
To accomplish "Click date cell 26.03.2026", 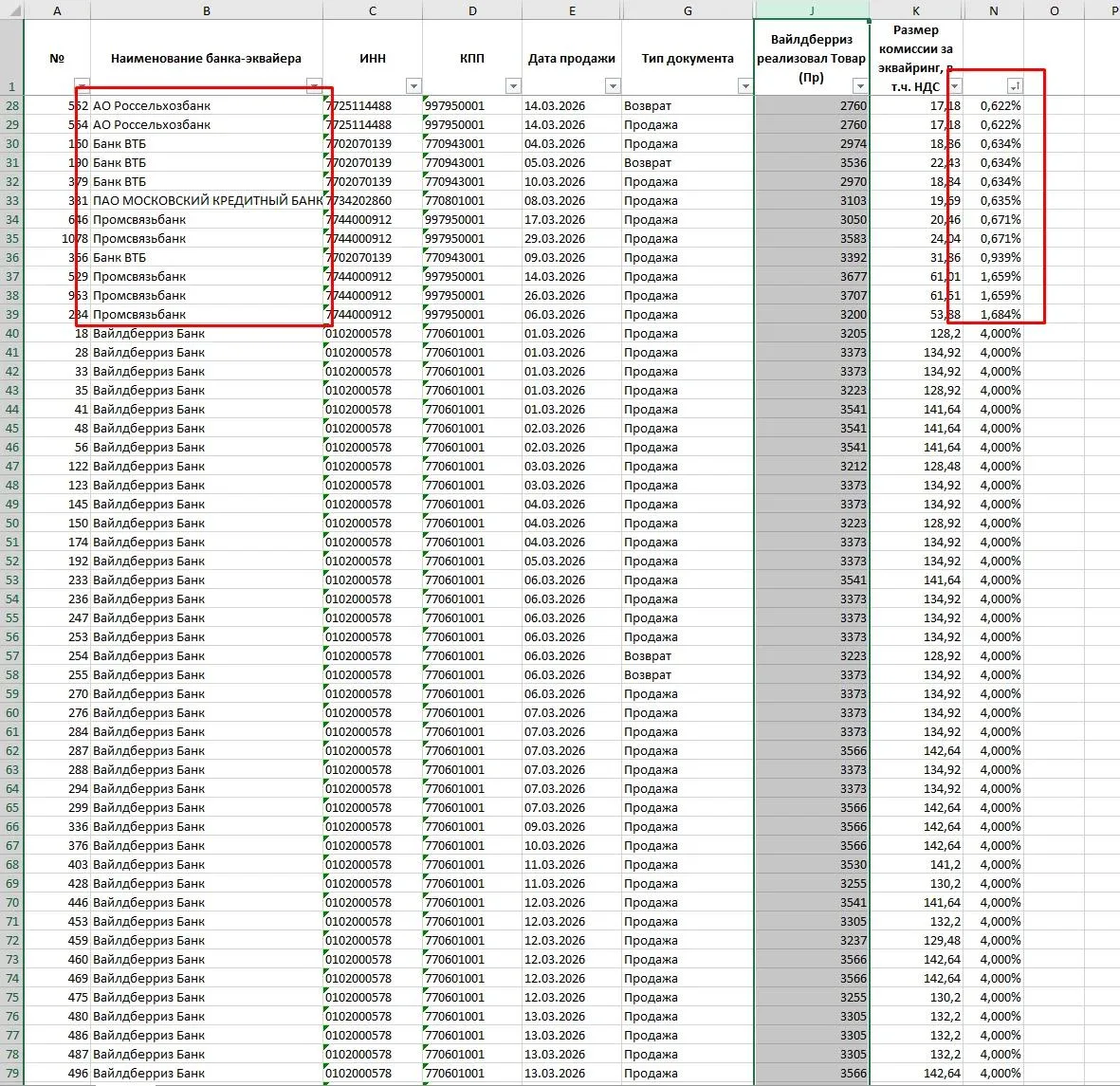I will [572, 296].
